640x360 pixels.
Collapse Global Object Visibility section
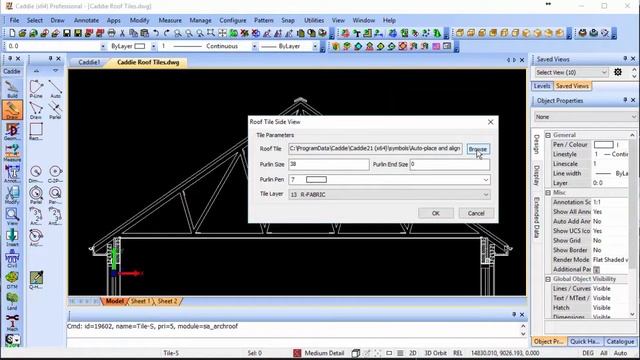(548, 279)
